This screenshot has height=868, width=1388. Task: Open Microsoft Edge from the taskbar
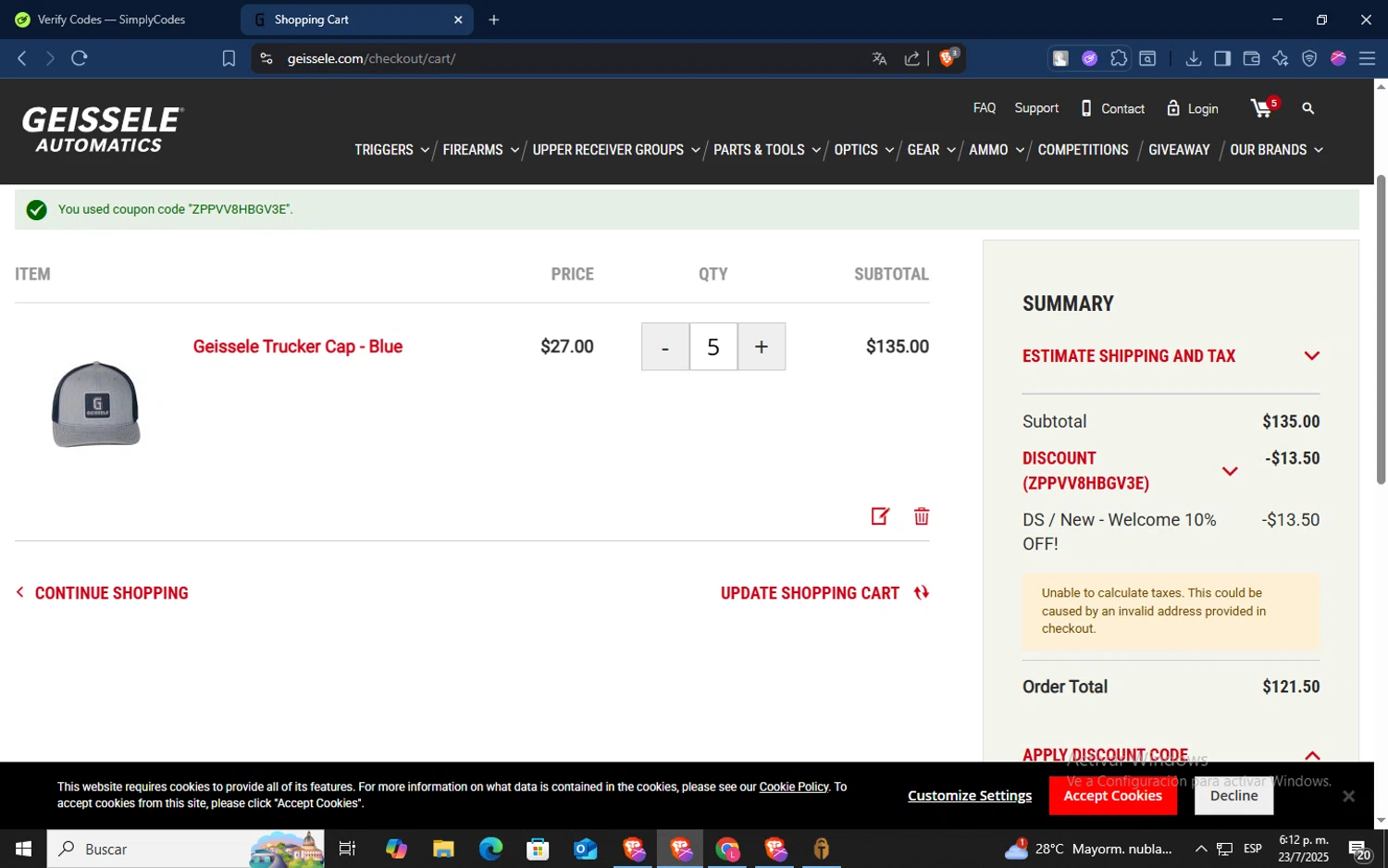click(490, 849)
